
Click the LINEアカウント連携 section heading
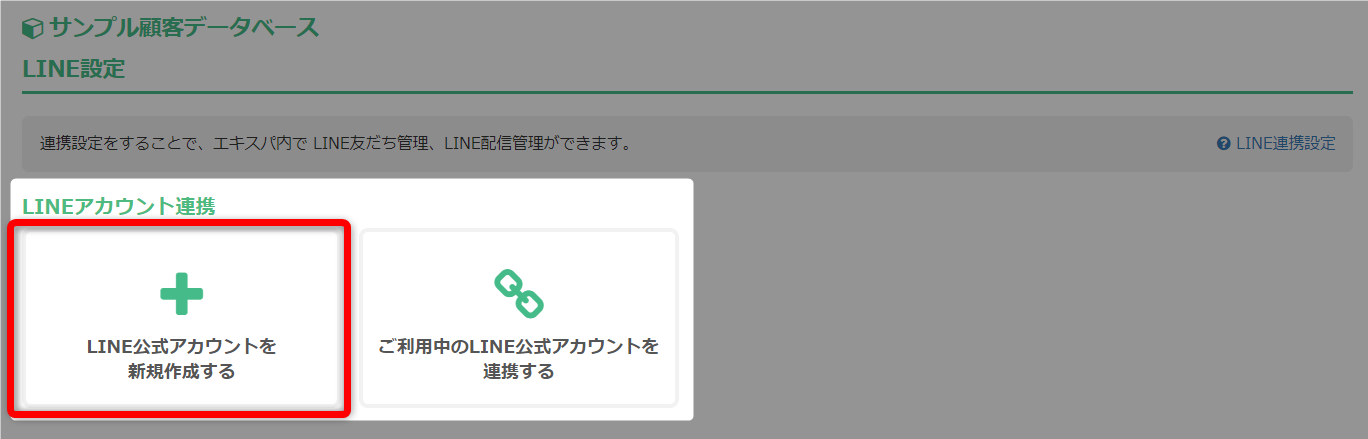[x=119, y=206]
